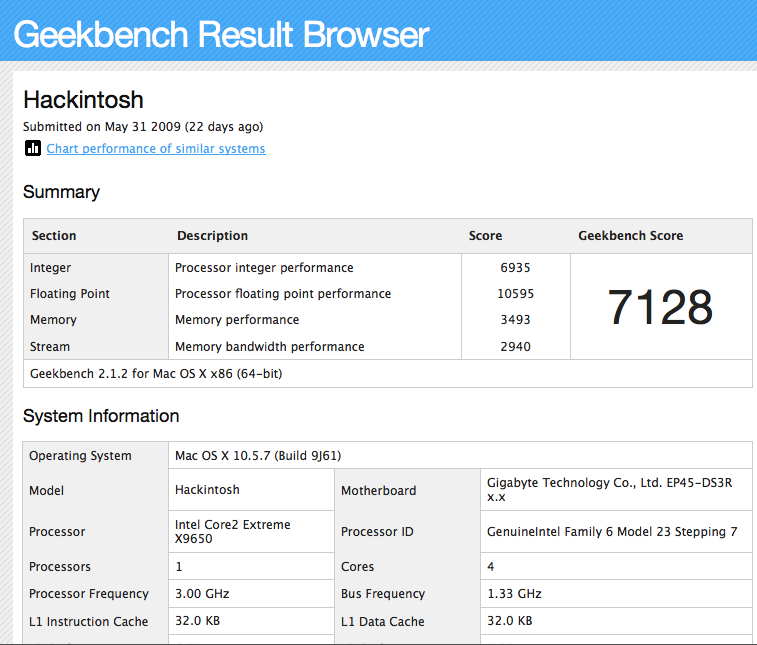Click 'Intel Core2 Extreme X9650' value
The width and height of the screenshot is (757, 645).
tap(233, 532)
